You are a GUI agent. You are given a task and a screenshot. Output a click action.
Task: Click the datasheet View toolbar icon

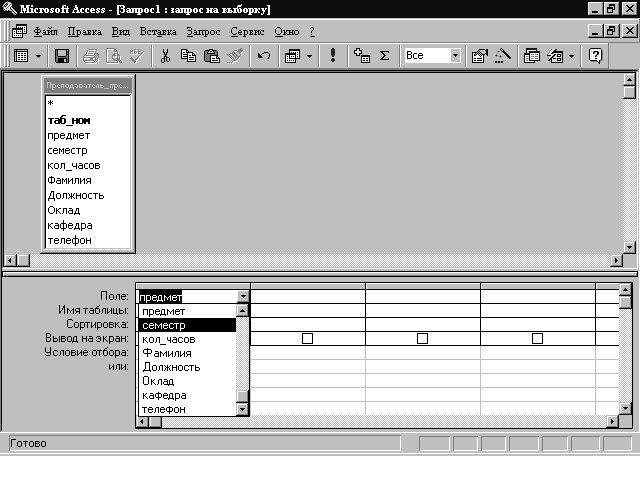(x=21, y=56)
